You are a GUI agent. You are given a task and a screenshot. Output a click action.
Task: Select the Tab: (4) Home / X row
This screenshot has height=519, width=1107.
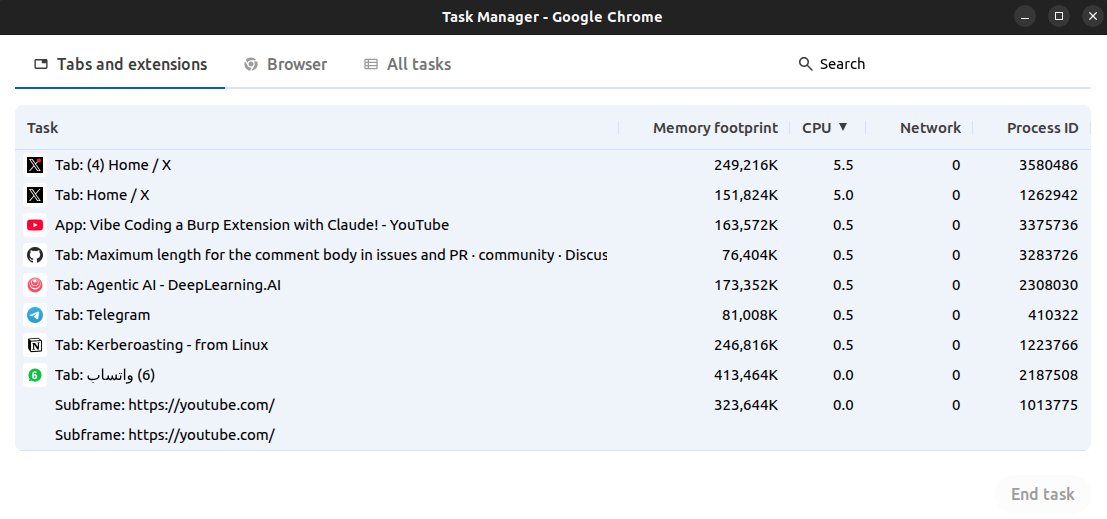click(x=553, y=165)
